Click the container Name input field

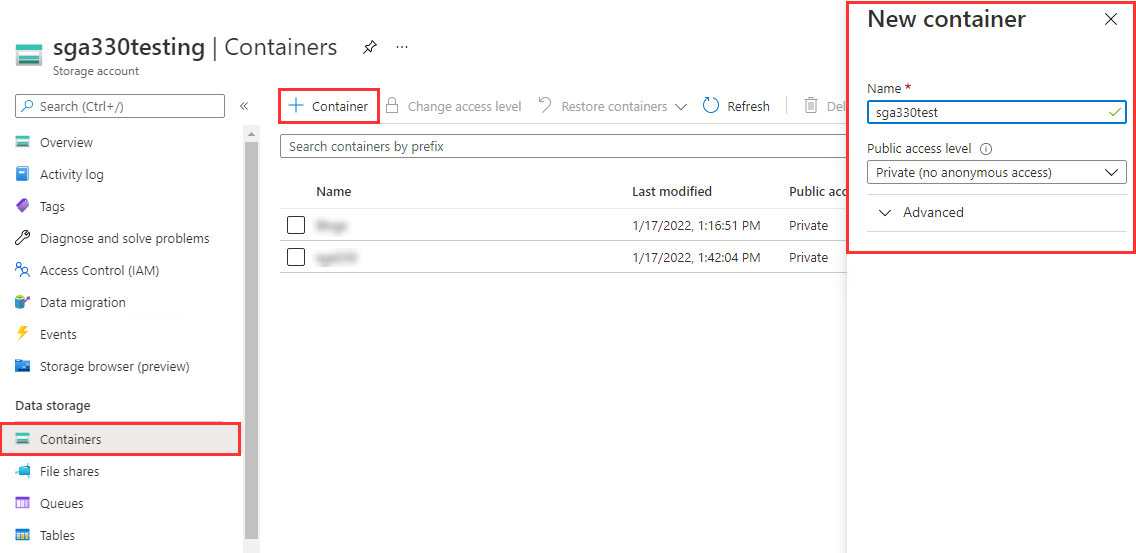[996, 112]
